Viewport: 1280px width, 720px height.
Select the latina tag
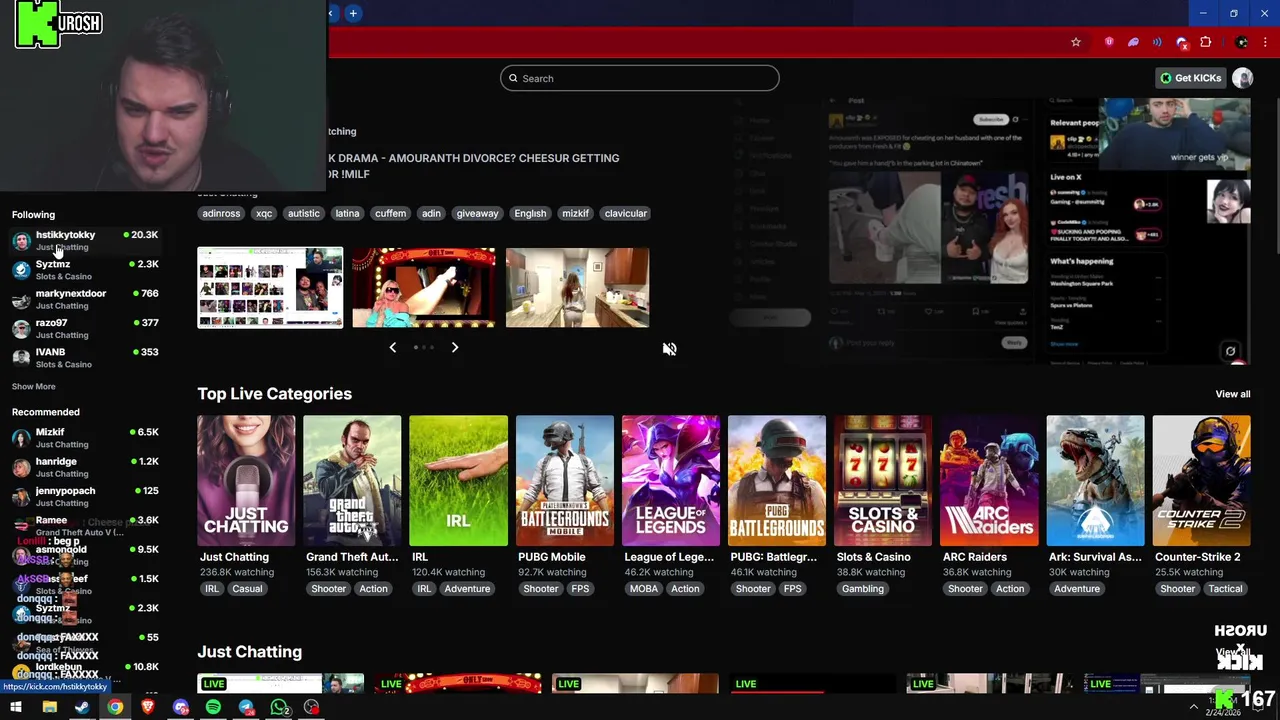point(347,213)
